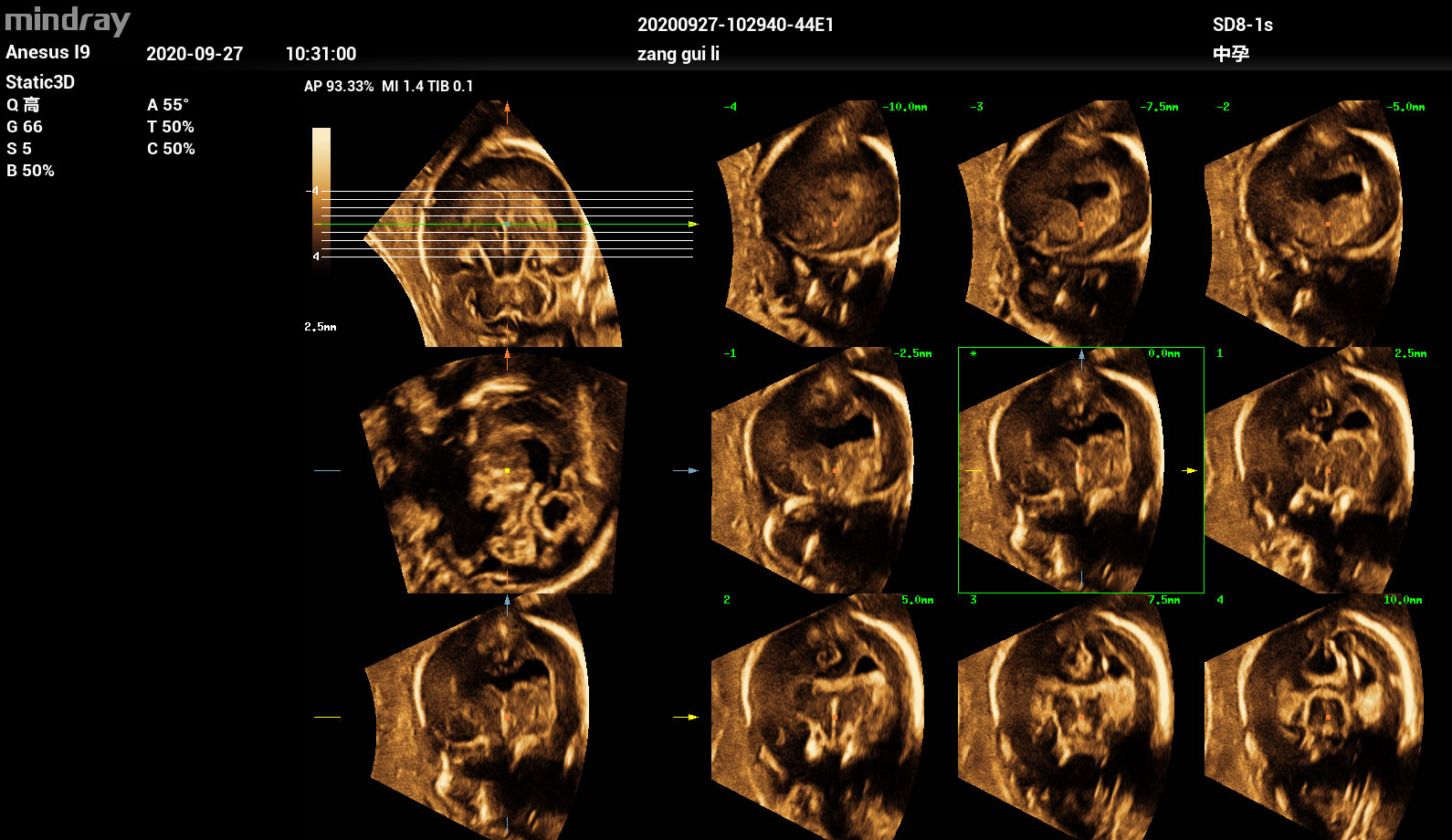
Task: Click yellow arrow right of the 0.0mm slice
Action: pos(1190,470)
